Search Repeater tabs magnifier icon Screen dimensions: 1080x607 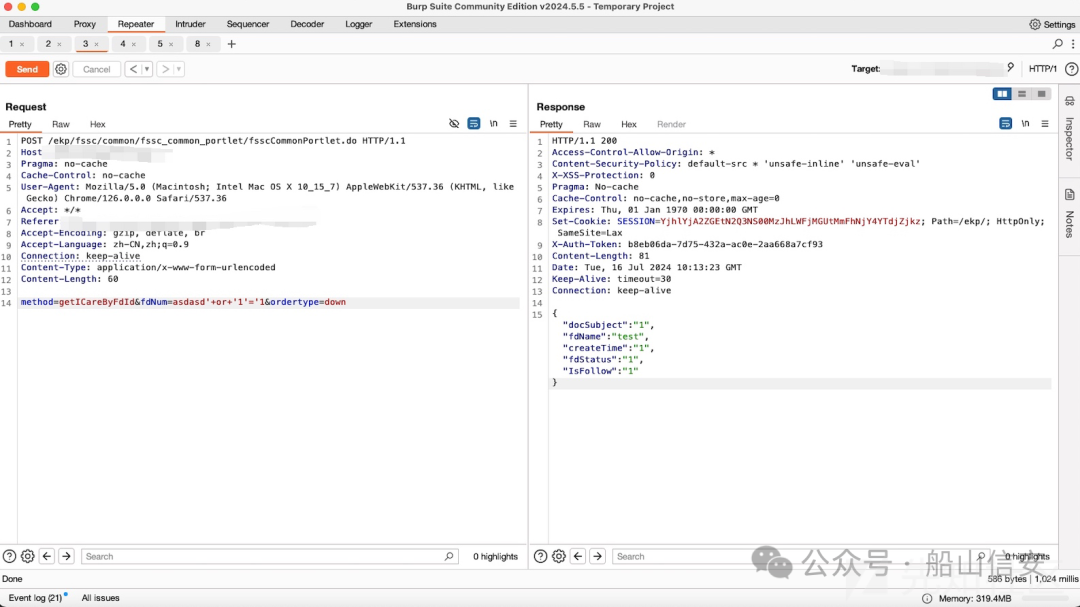pos(1057,44)
